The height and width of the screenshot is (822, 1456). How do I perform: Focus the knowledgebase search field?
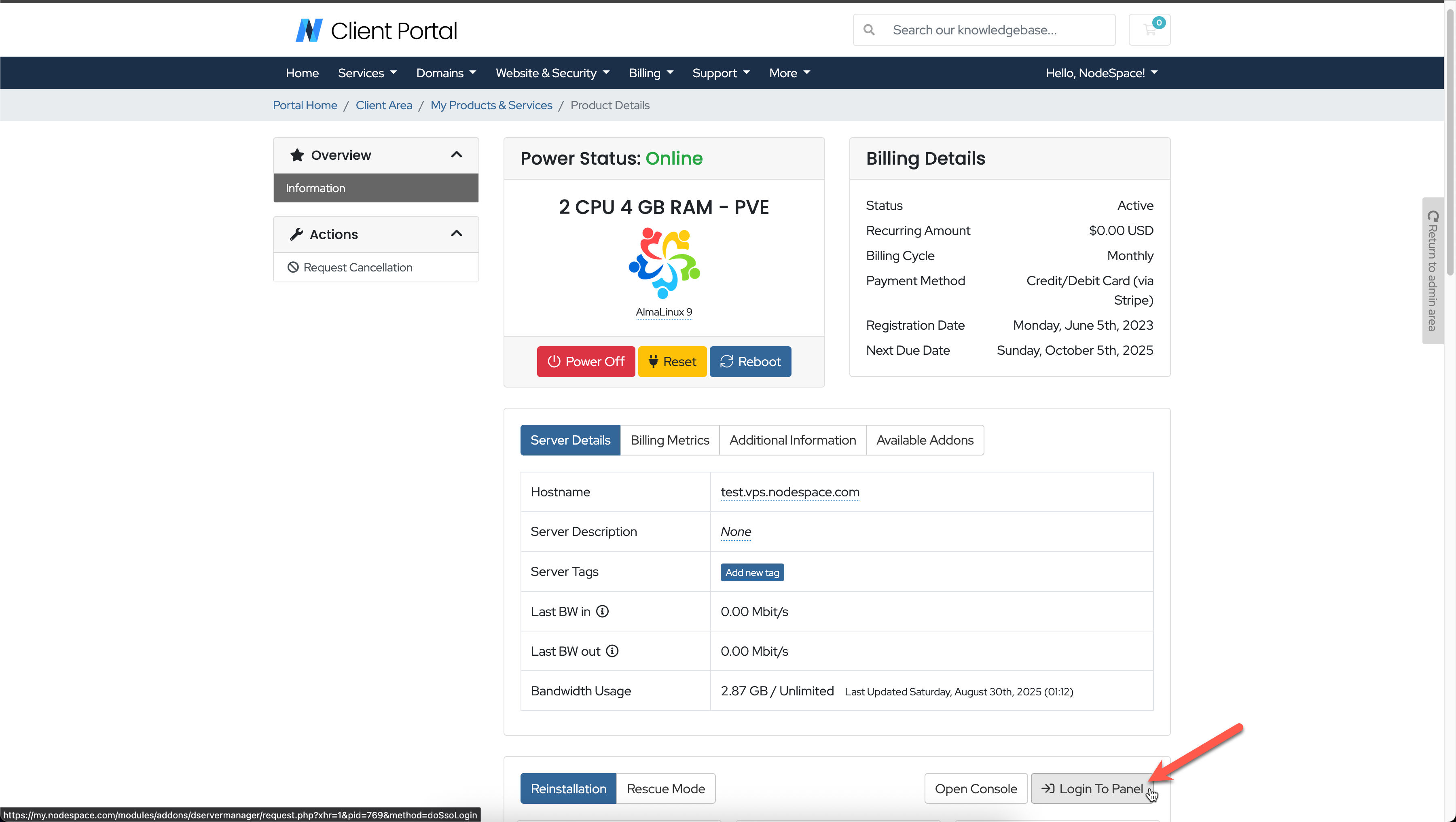(x=984, y=30)
